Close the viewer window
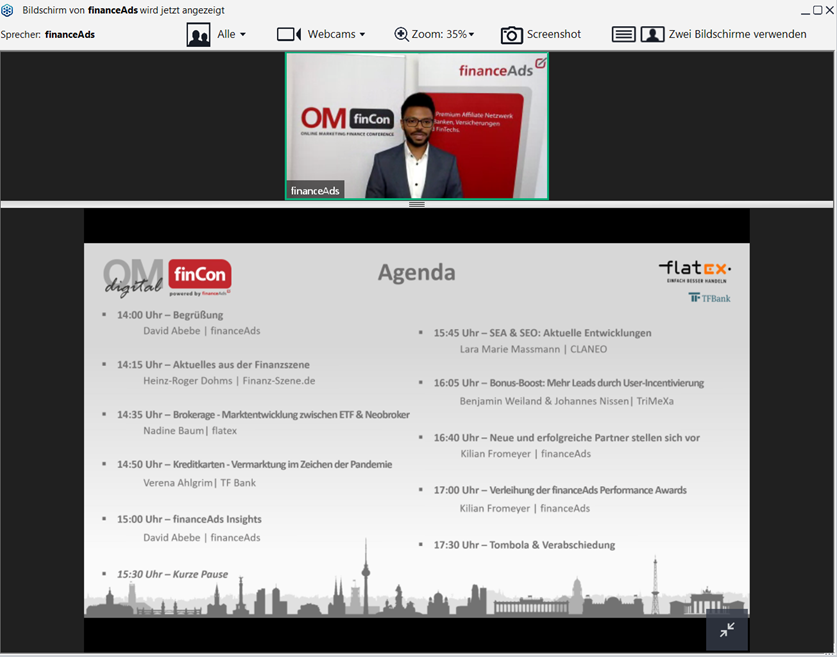 click(x=830, y=10)
